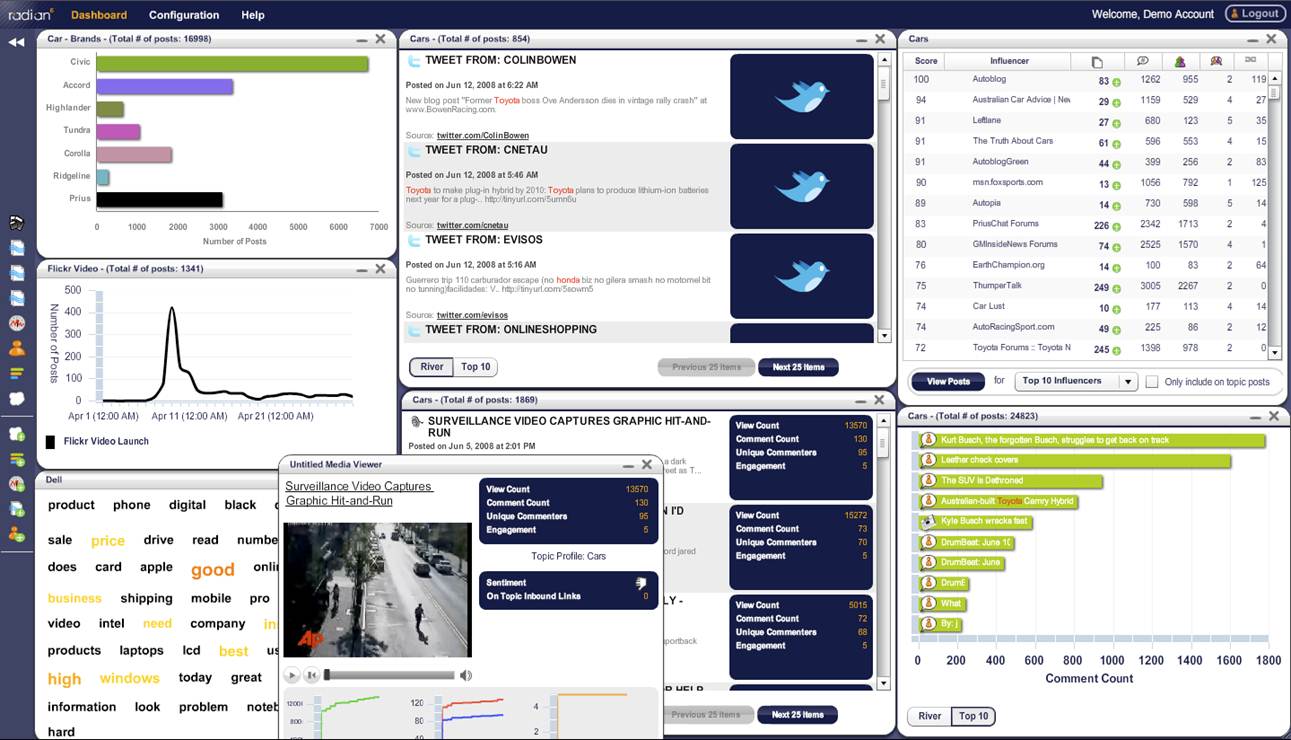Enable 'Only include on topic posts' checkbox
This screenshot has width=1291, height=740.
tap(1152, 382)
